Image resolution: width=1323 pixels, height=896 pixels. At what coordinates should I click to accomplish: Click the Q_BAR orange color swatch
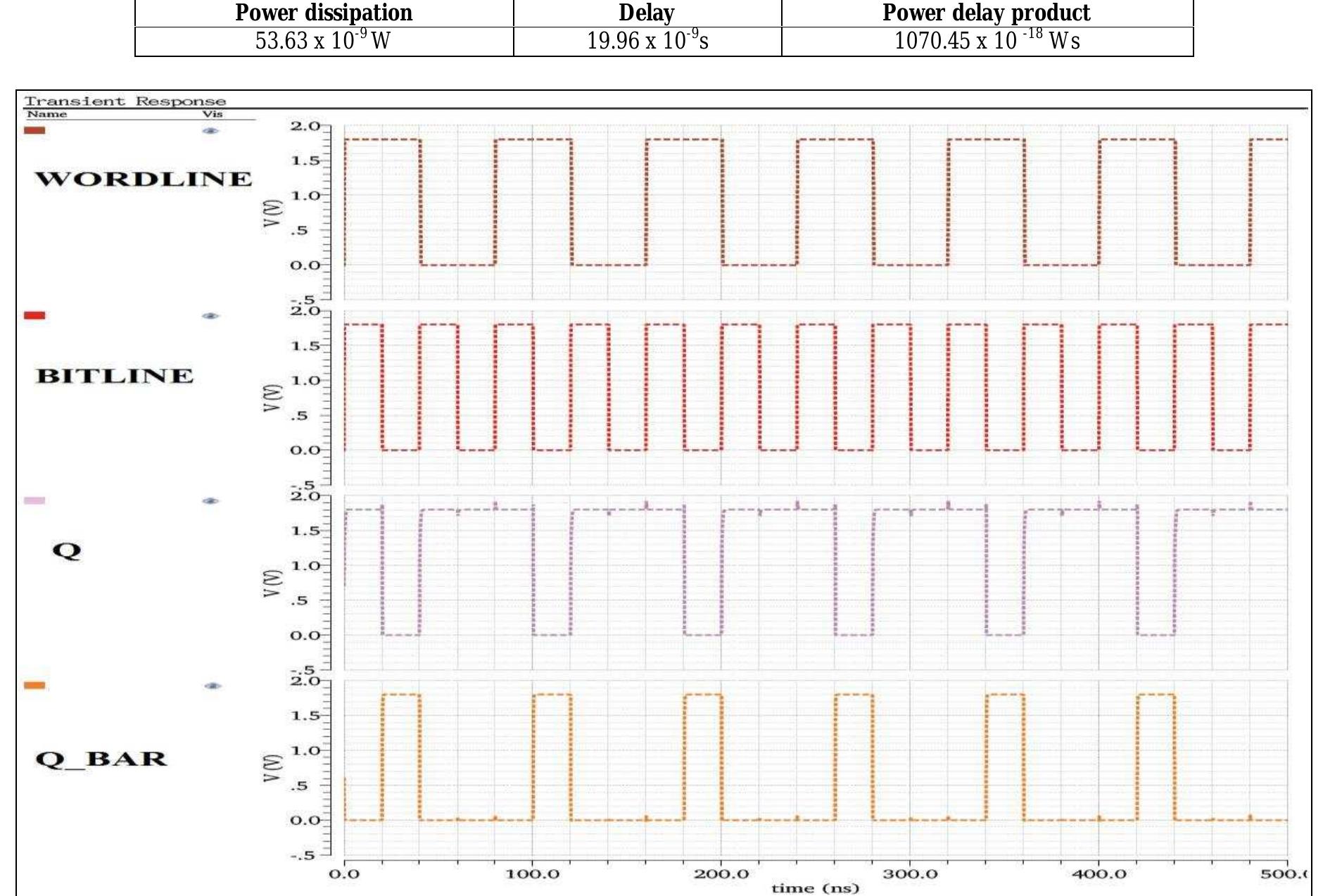point(33,685)
